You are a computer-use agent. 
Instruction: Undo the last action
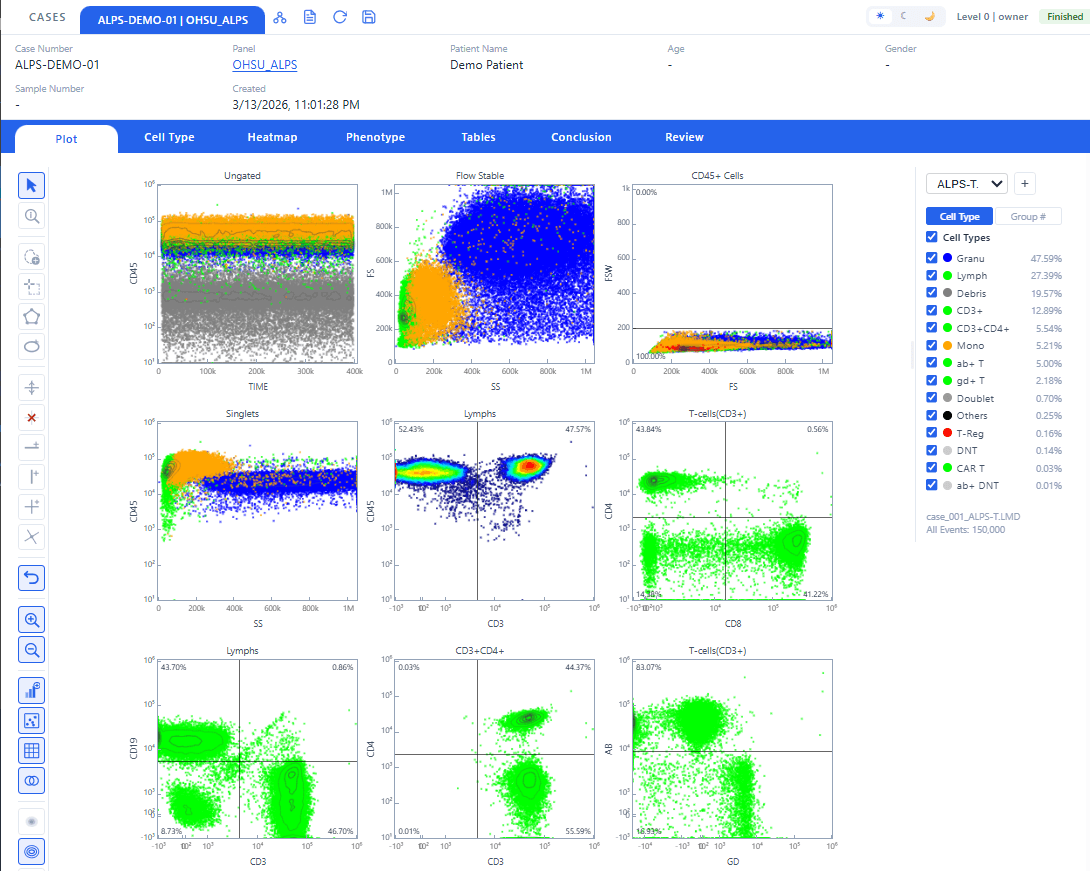[x=31, y=578]
